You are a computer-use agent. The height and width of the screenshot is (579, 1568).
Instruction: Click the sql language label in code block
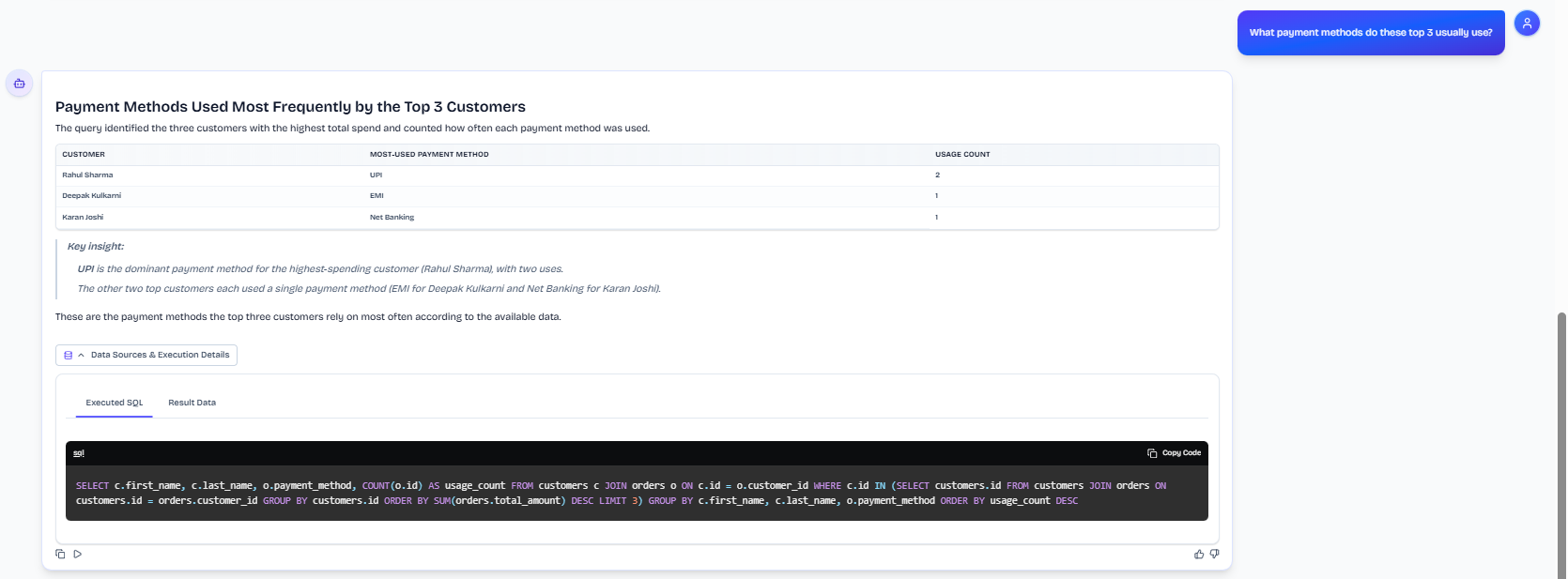pyautogui.click(x=79, y=453)
